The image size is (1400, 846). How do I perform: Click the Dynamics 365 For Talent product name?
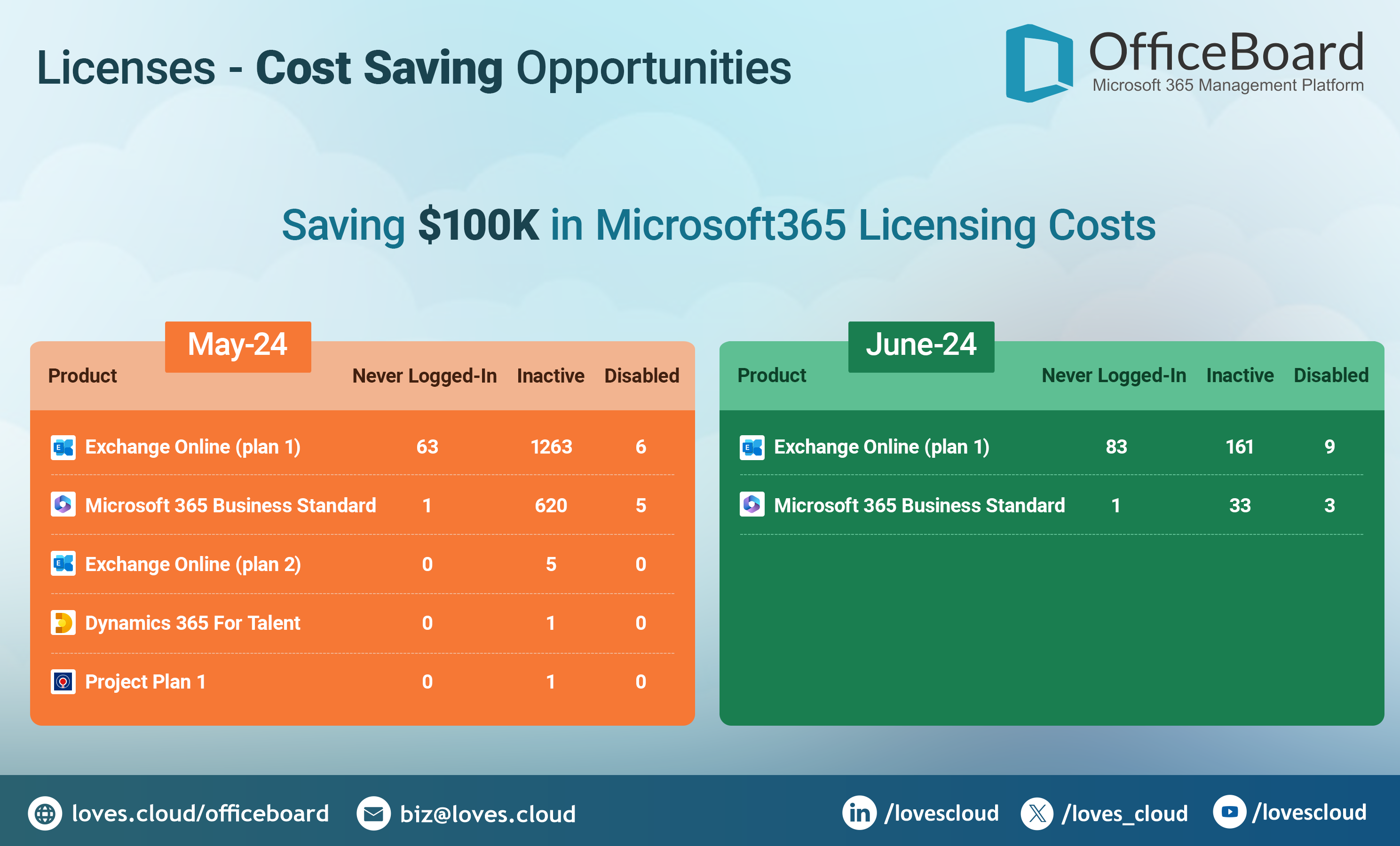192,623
